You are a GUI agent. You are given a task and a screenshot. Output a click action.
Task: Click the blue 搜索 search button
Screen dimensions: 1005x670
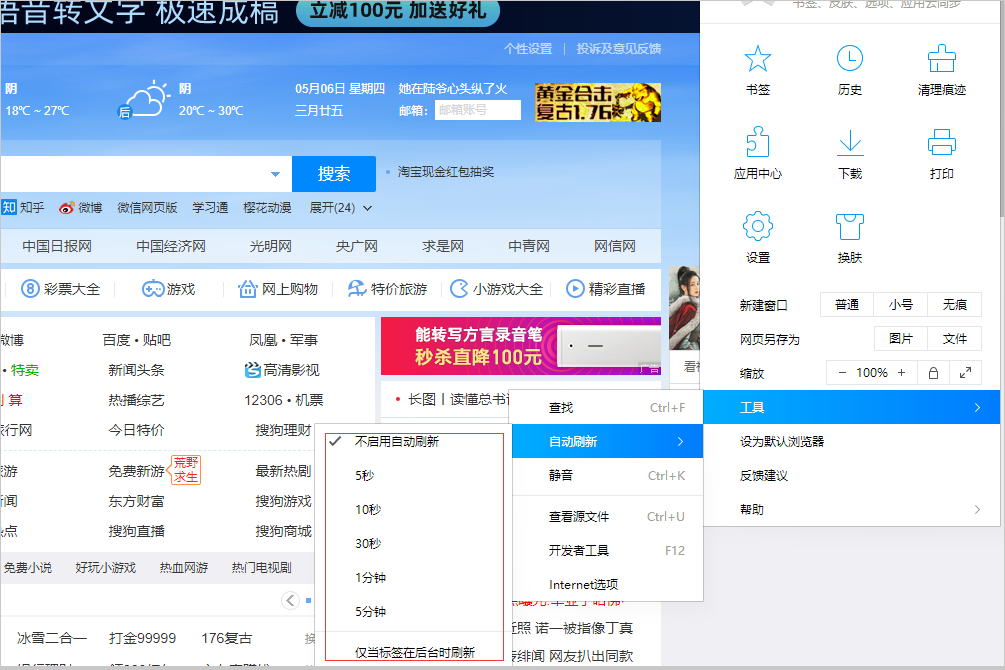(x=334, y=174)
